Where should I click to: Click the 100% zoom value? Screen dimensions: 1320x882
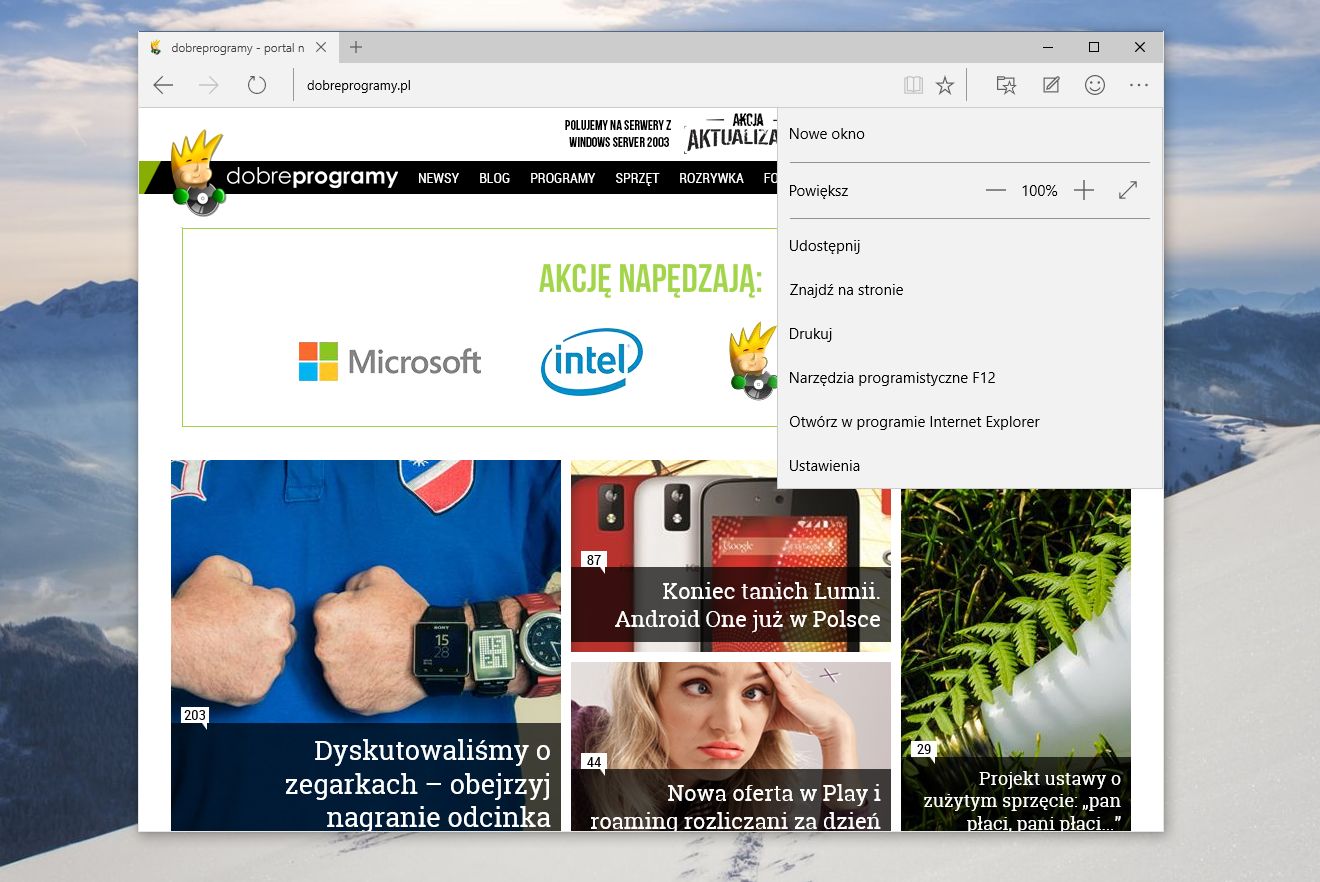1039,190
